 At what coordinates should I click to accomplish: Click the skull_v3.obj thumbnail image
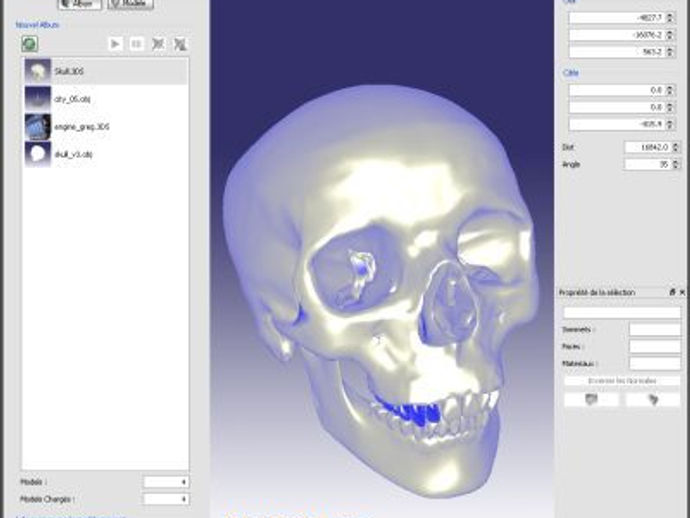coord(38,154)
